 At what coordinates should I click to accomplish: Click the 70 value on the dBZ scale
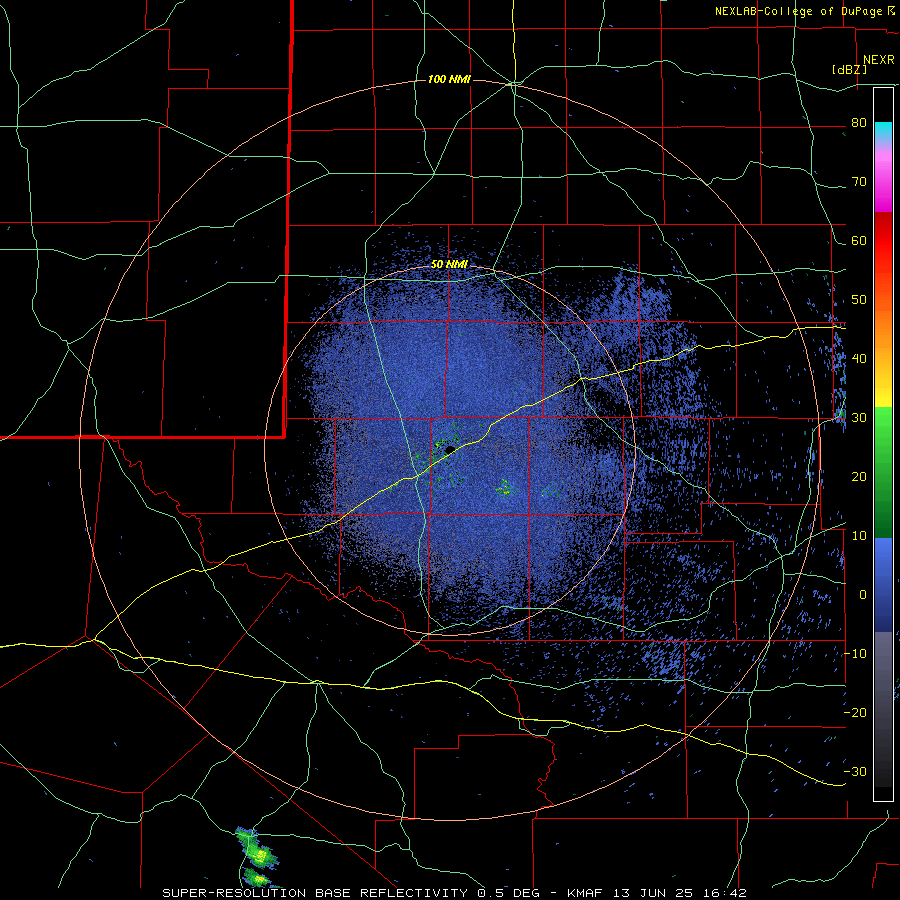tap(859, 182)
